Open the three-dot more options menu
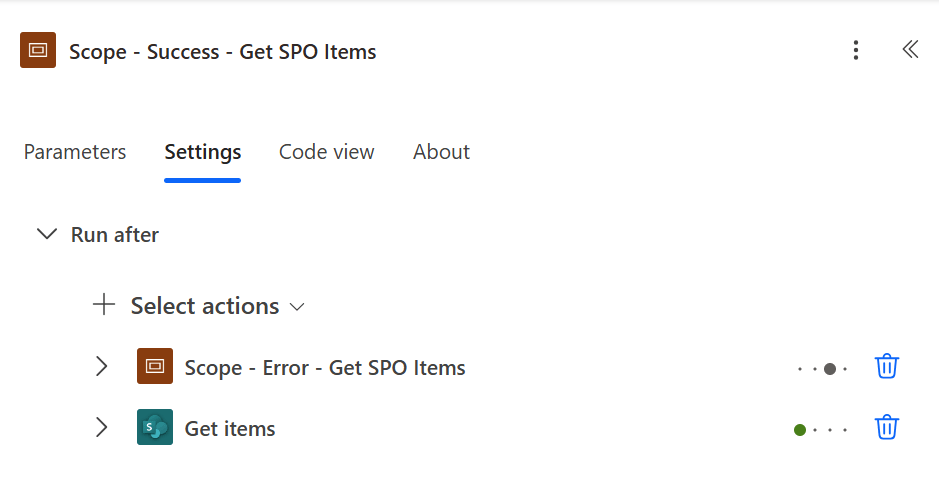939x492 pixels. [855, 50]
